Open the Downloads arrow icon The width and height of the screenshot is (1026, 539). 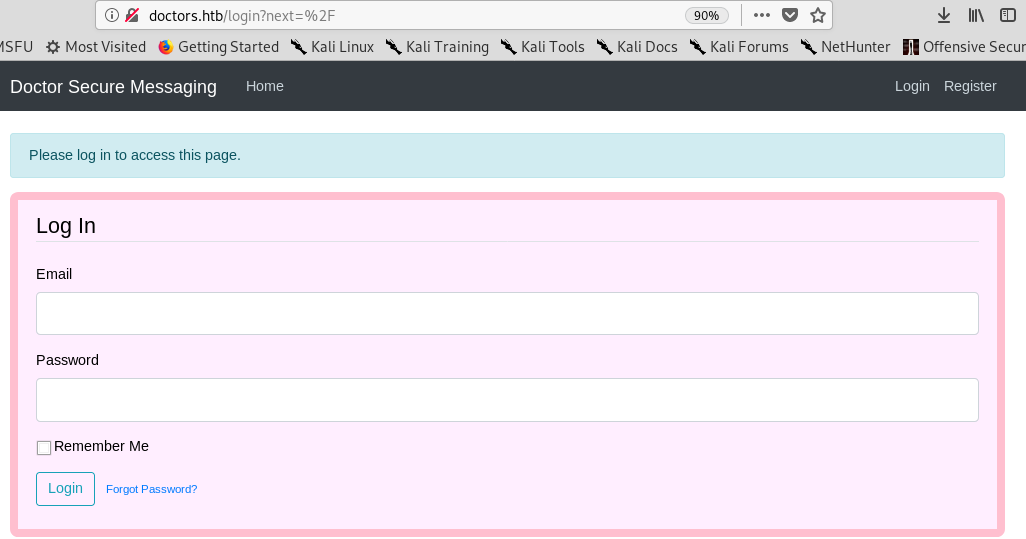pos(944,15)
